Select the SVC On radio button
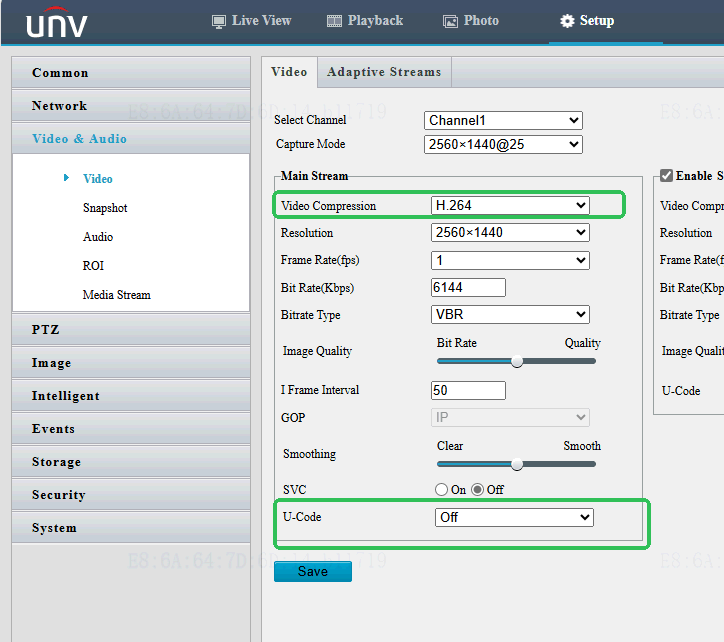This screenshot has height=642, width=724. click(441, 490)
